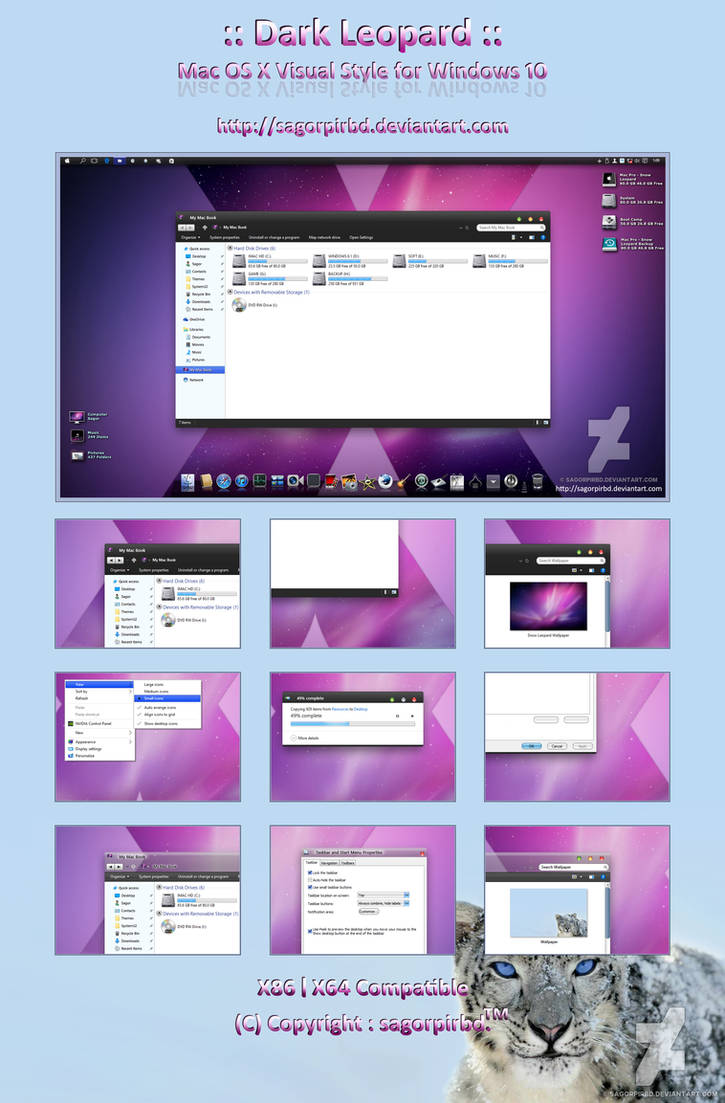Pause the 49% complete file copy
The width and height of the screenshot is (725, 1103).
point(397,716)
